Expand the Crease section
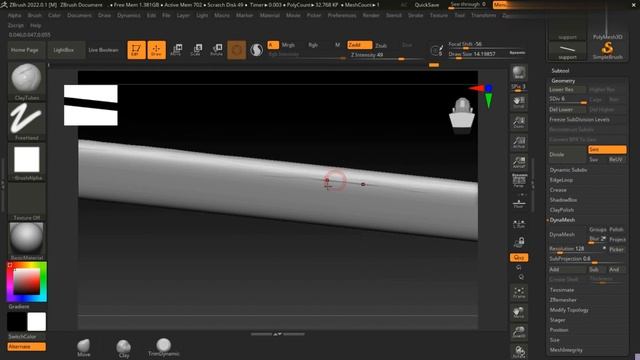 pyautogui.click(x=558, y=190)
